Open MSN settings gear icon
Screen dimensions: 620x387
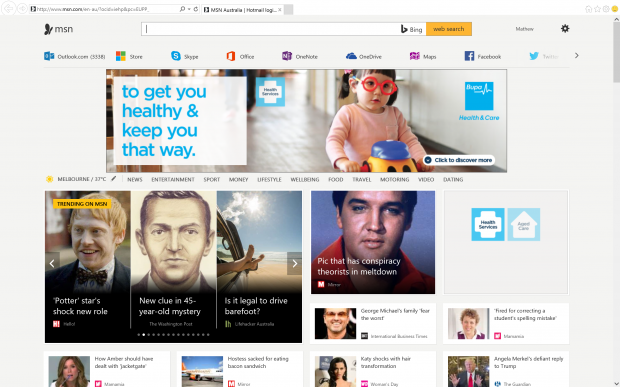click(x=565, y=28)
